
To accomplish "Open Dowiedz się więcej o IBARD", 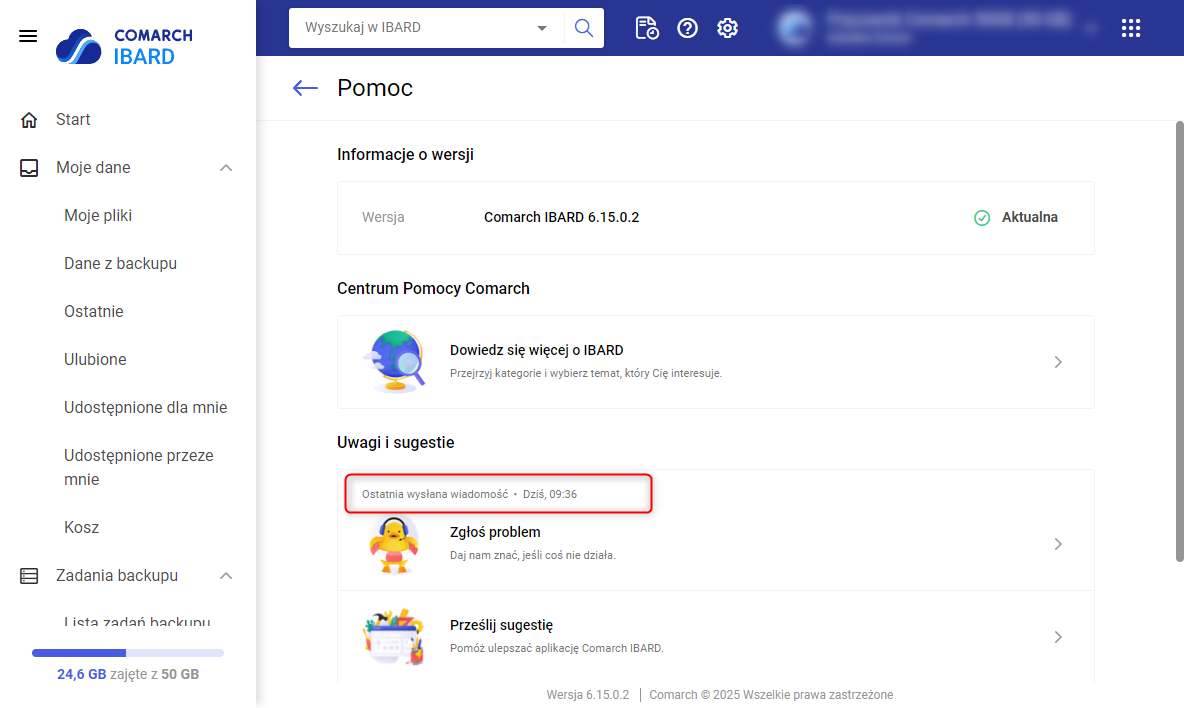I will coord(715,362).
